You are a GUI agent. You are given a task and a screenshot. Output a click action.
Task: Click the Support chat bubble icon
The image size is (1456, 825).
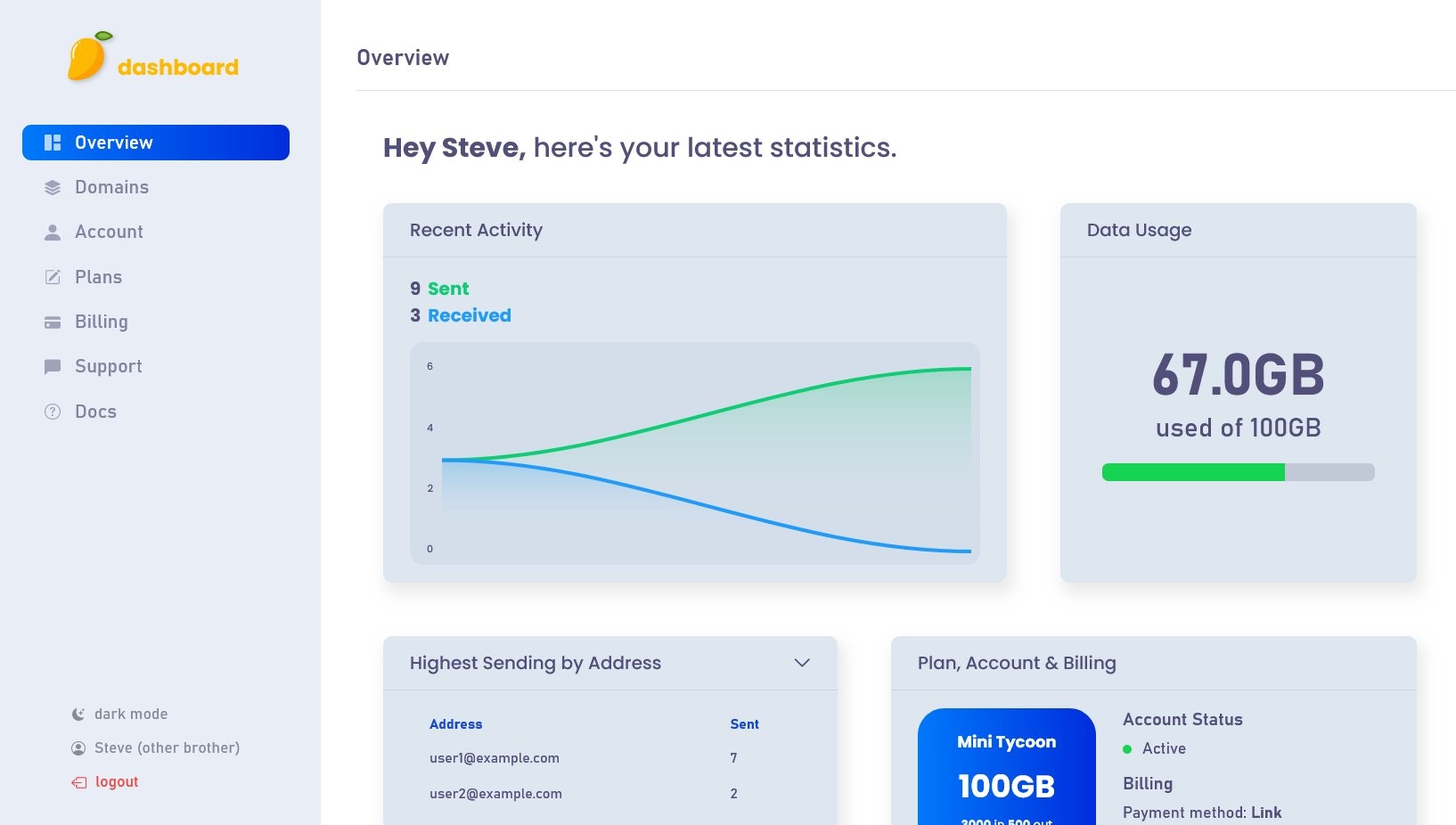point(53,366)
